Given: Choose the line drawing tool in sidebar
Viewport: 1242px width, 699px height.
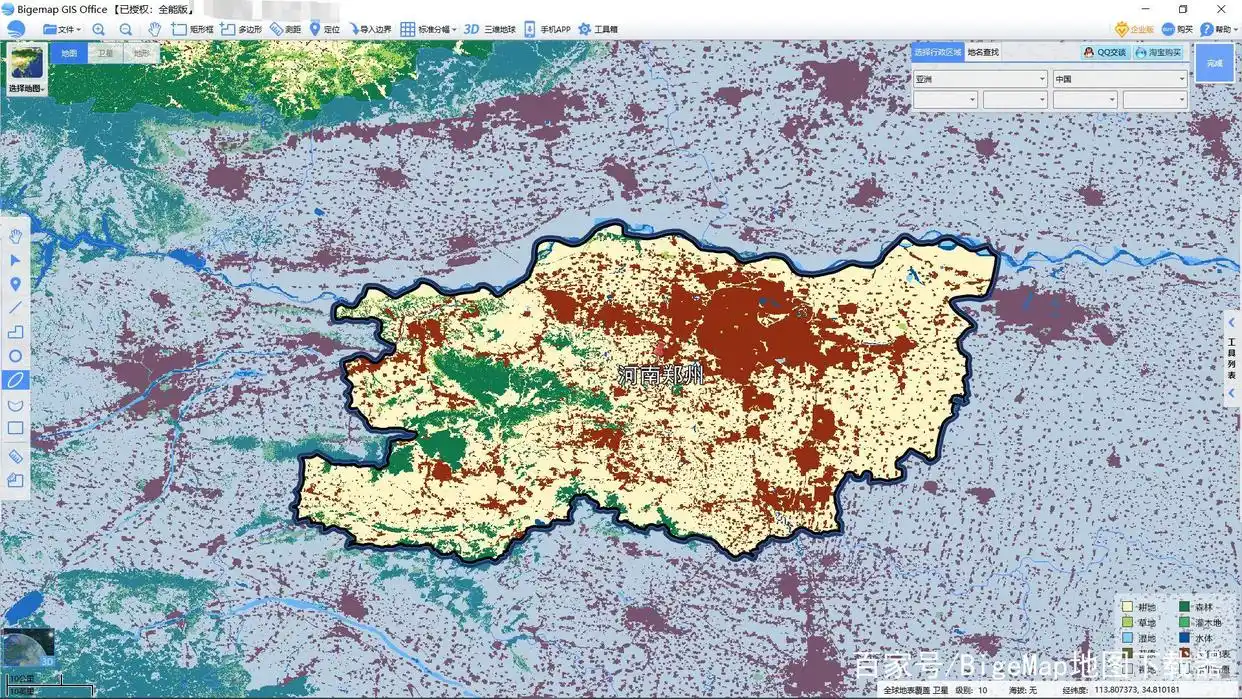Looking at the screenshot, I should pos(15,308).
